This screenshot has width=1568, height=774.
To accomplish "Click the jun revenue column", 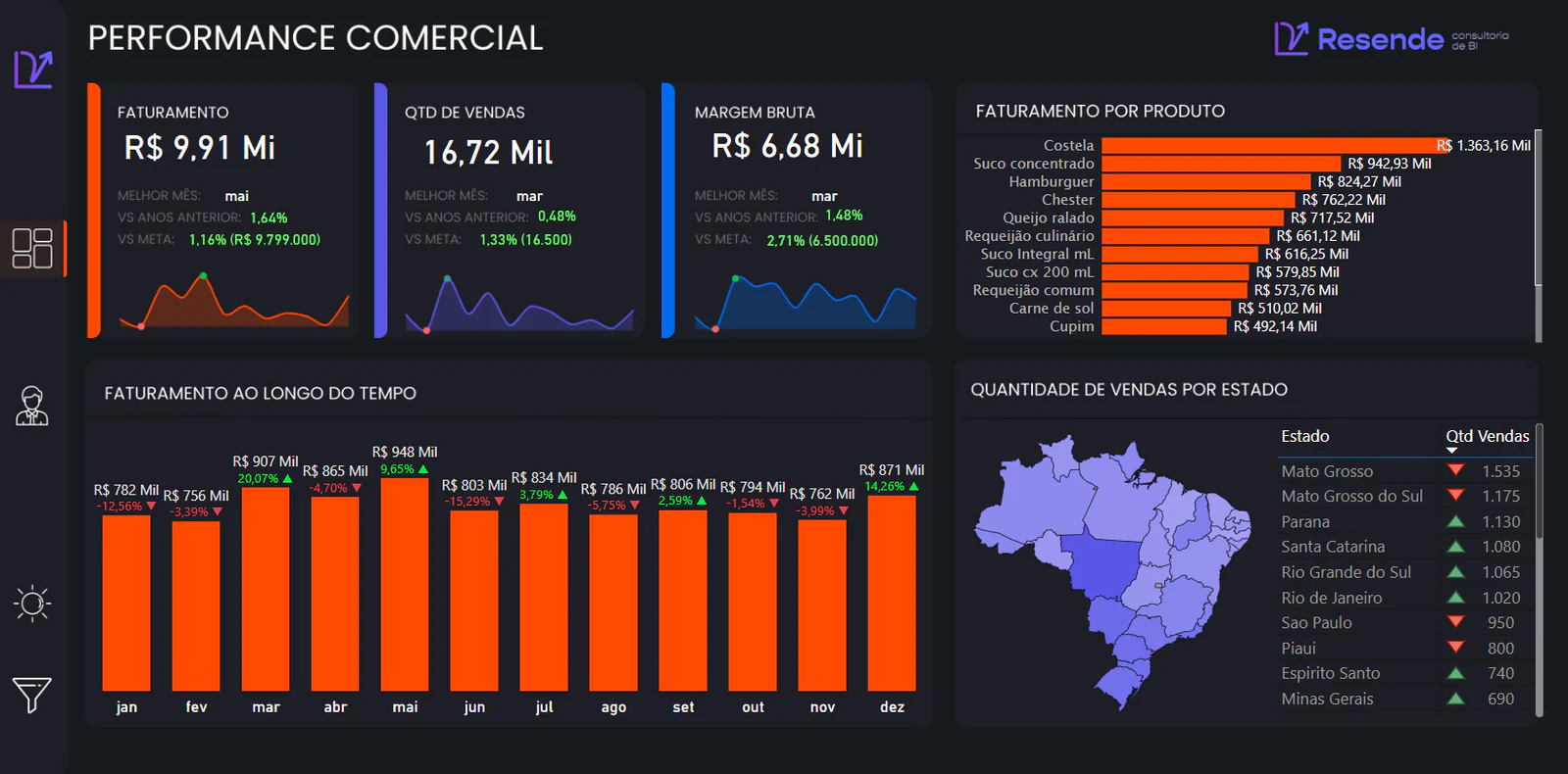I will (474, 601).
